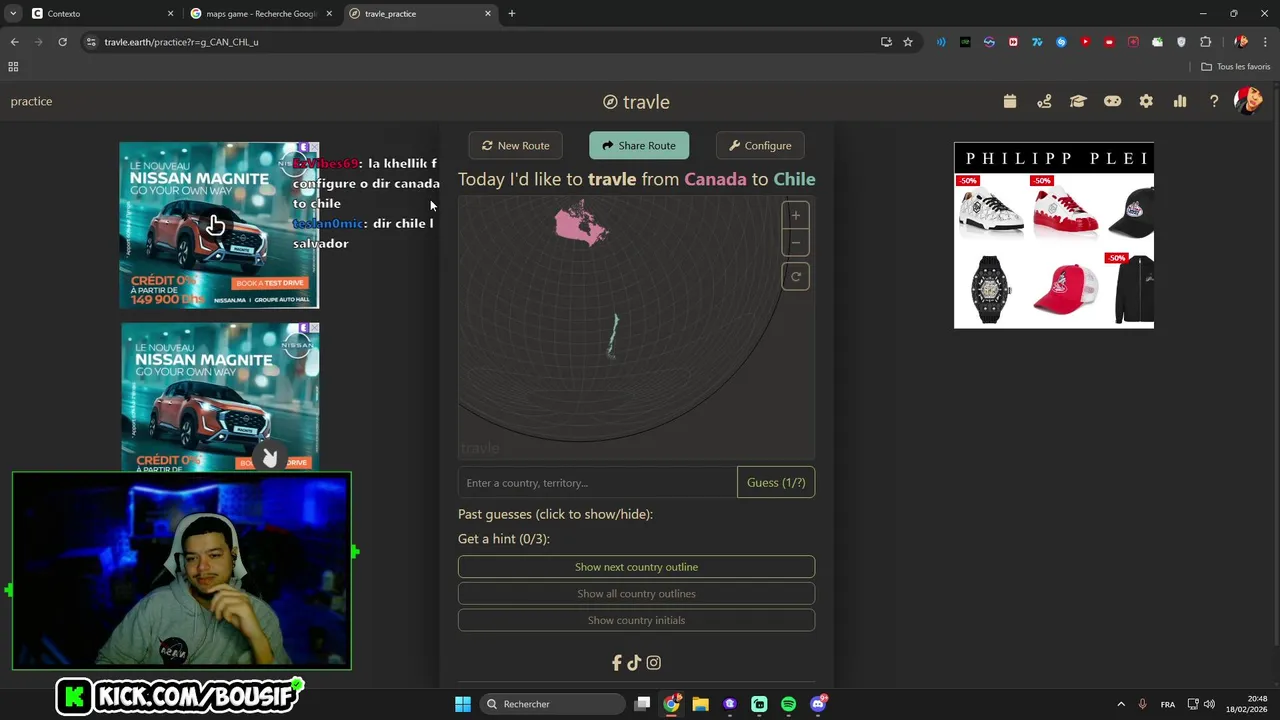The image size is (1280, 720).
Task: Open Tous les favoris bookmarks folder
Action: coord(1236,67)
